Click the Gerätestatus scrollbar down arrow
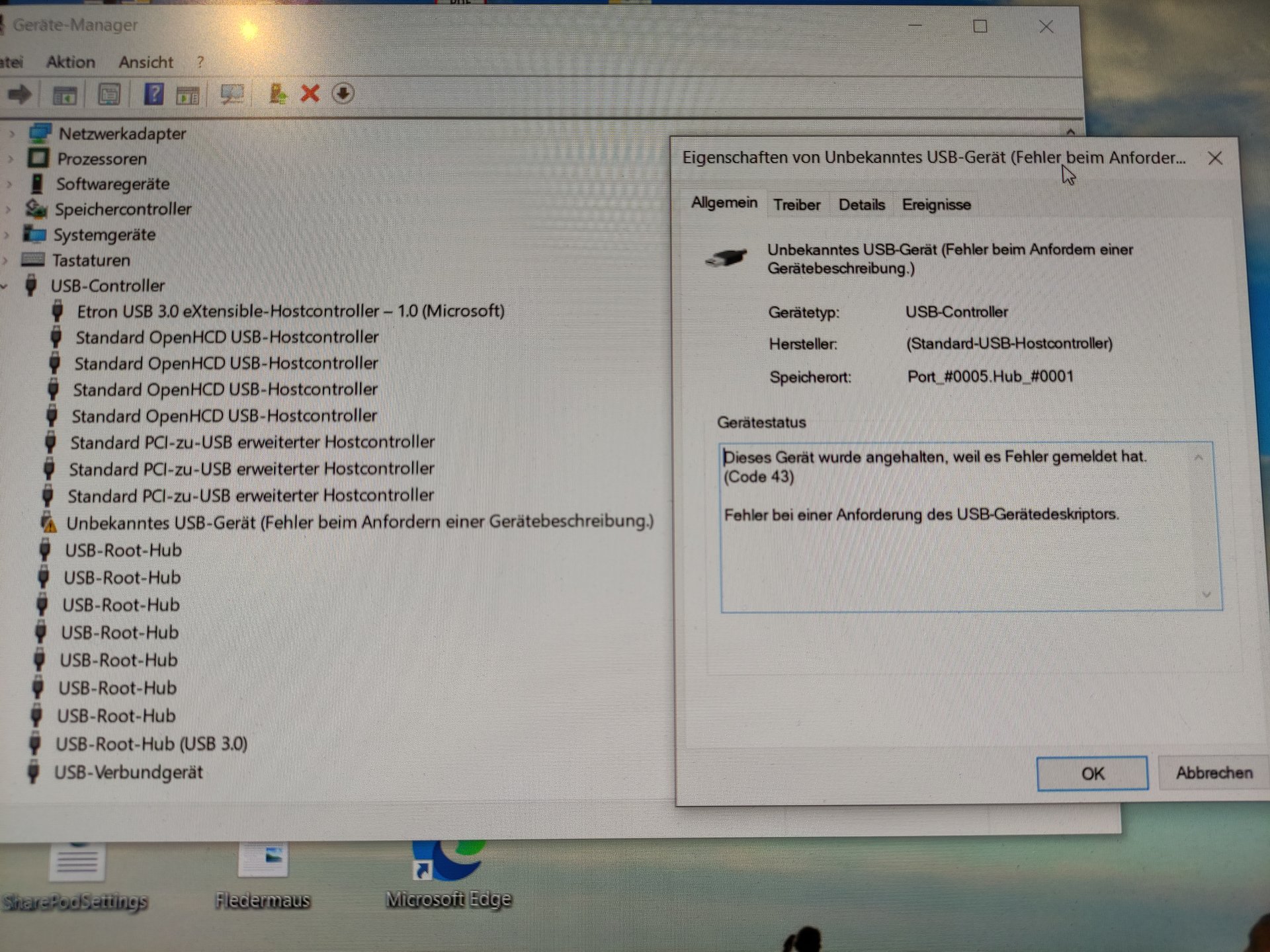1270x952 pixels. (x=1206, y=594)
